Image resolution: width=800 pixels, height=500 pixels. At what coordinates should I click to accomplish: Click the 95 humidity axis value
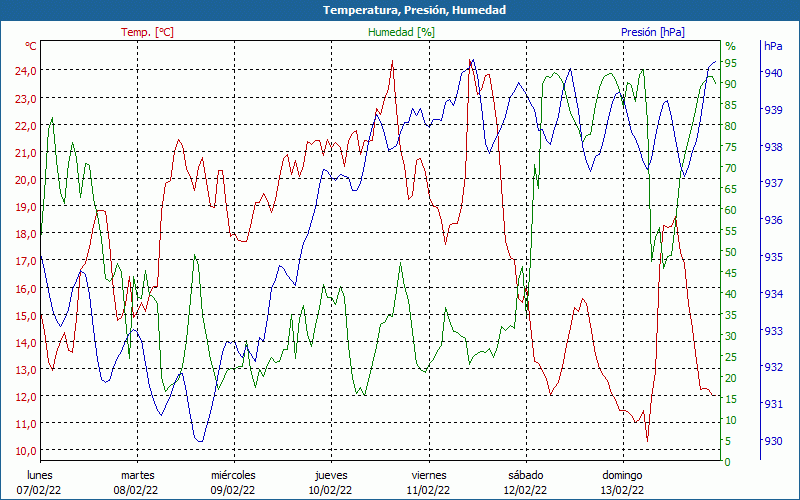pyautogui.click(x=731, y=63)
